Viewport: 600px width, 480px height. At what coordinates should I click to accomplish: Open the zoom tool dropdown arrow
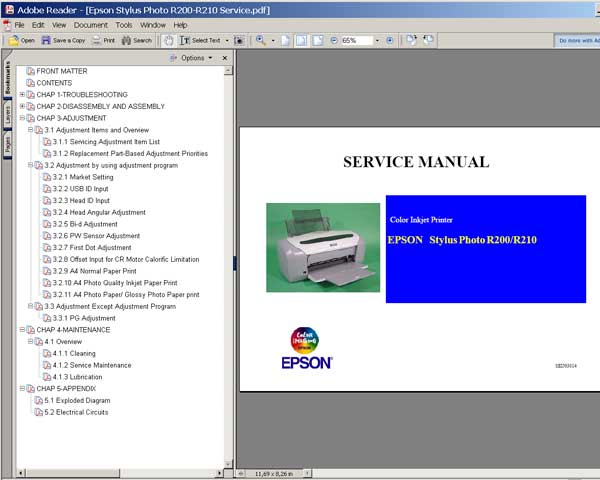tap(273, 41)
